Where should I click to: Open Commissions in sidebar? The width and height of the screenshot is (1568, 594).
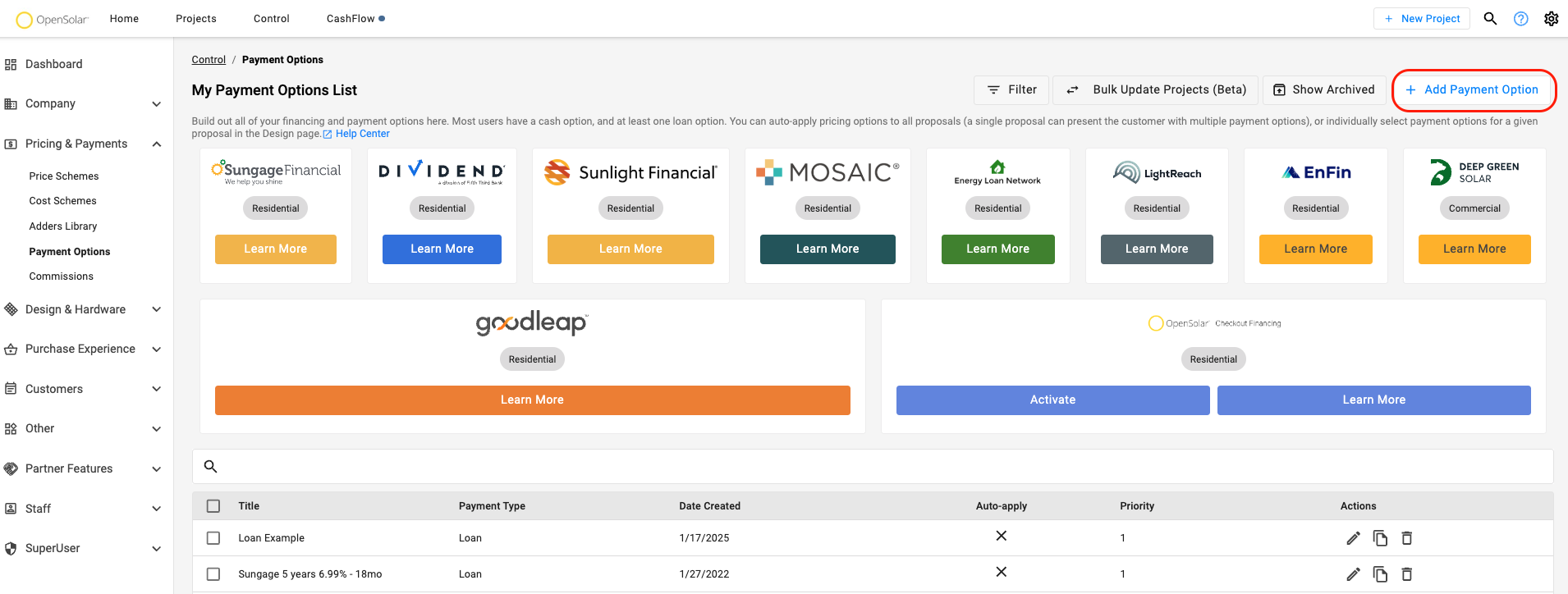[62, 276]
